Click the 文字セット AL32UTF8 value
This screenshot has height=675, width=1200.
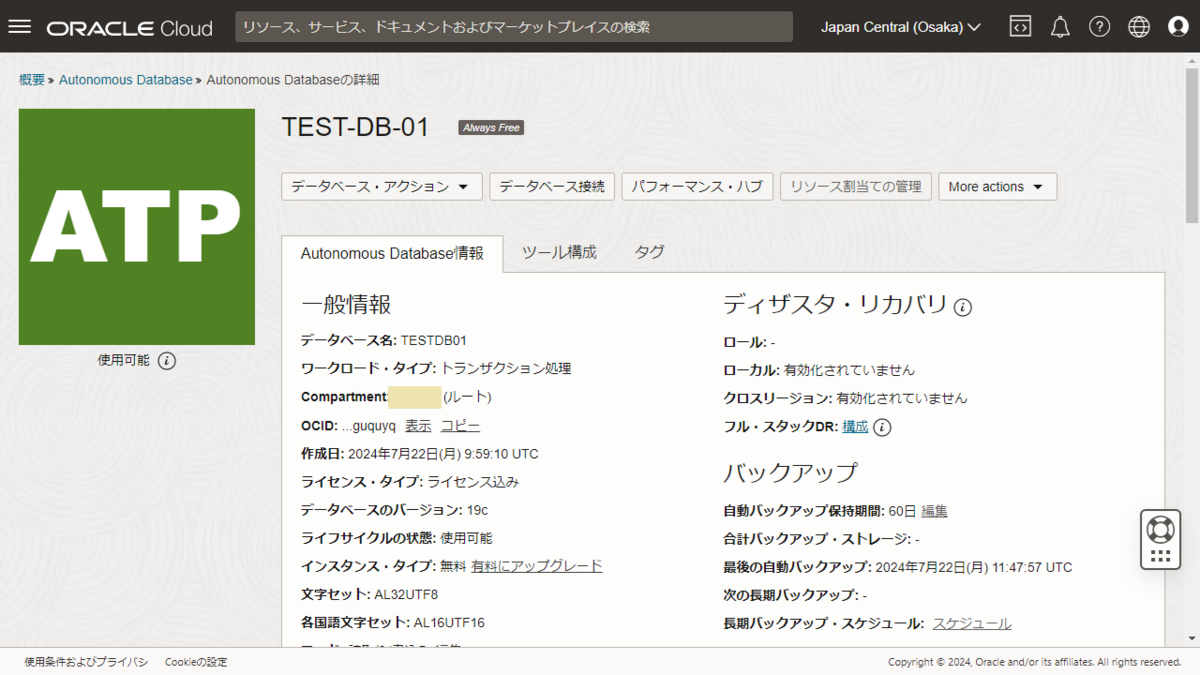(x=406, y=594)
